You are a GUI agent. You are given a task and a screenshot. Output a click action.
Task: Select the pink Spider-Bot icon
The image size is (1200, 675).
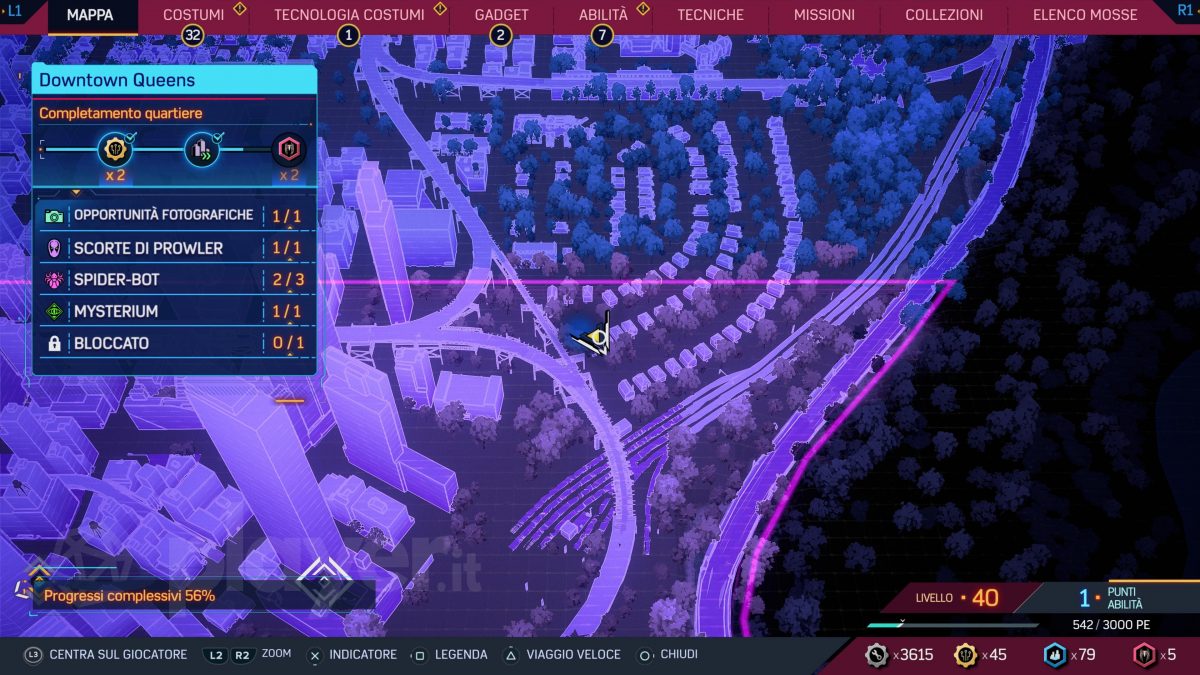54,280
